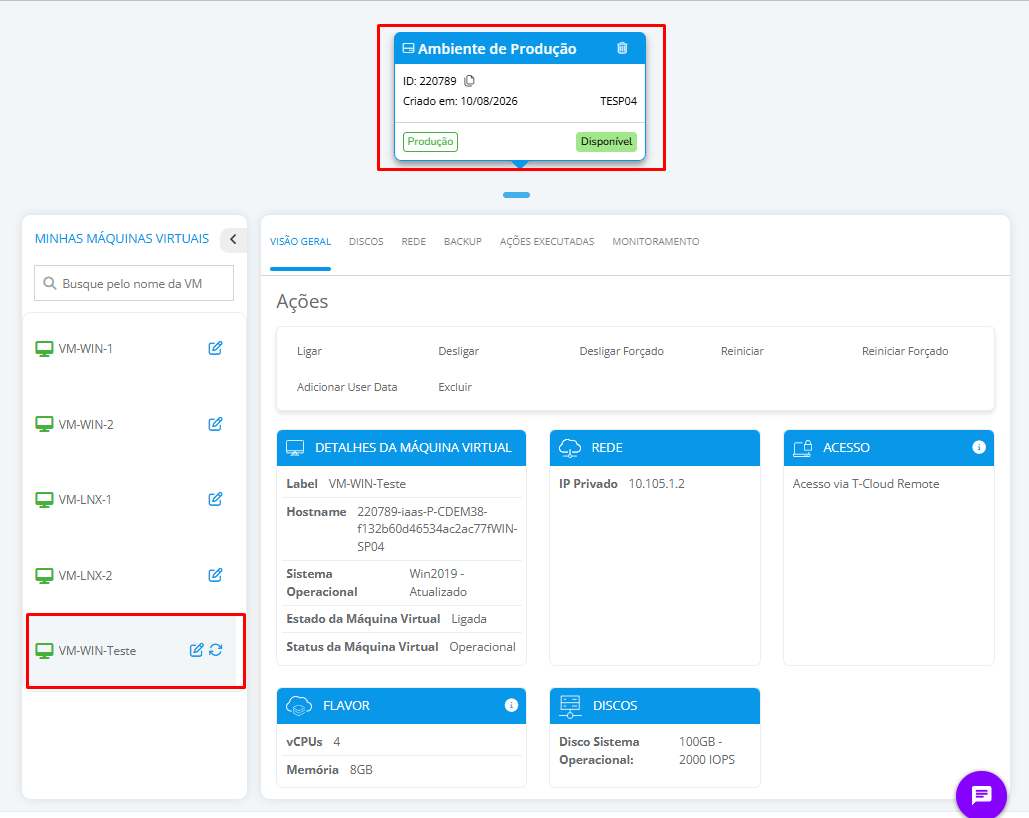Open VM-WIN-2 in the list
Viewport: 1029px width, 818px height.
coord(86,425)
